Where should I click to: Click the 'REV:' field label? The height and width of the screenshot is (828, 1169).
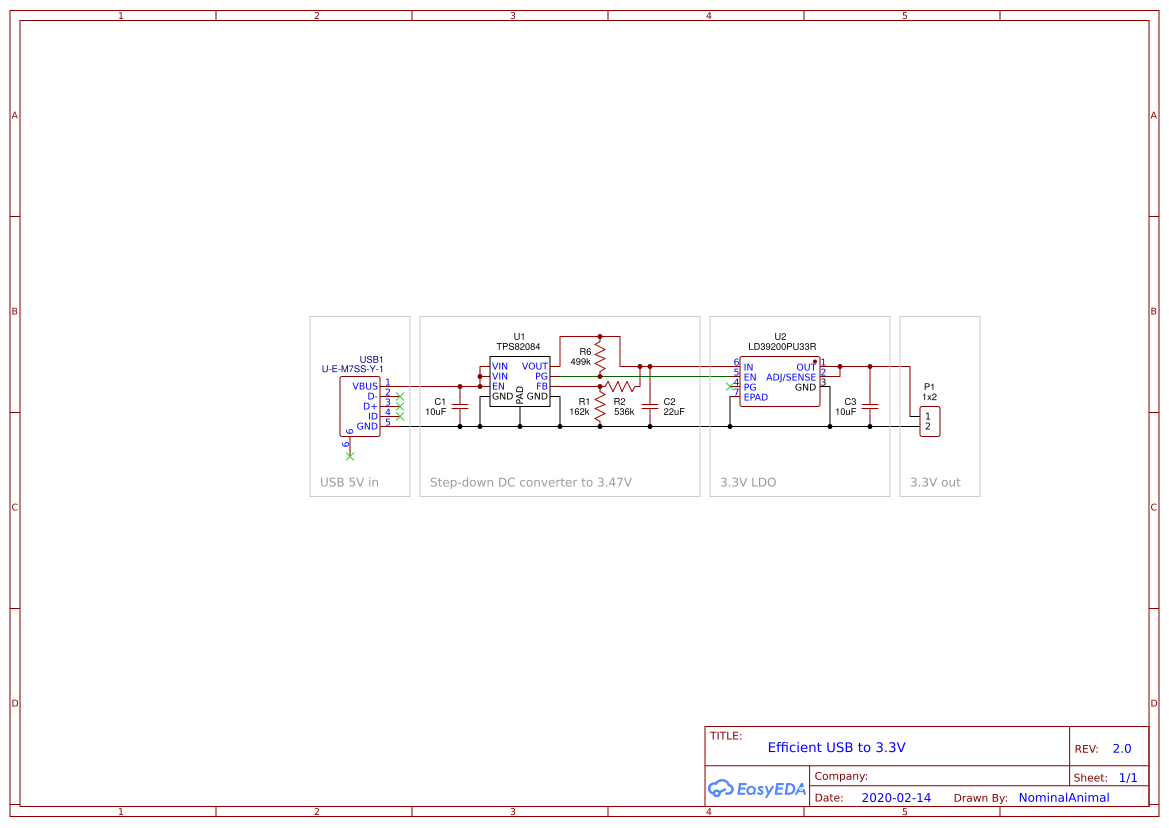pos(1086,749)
